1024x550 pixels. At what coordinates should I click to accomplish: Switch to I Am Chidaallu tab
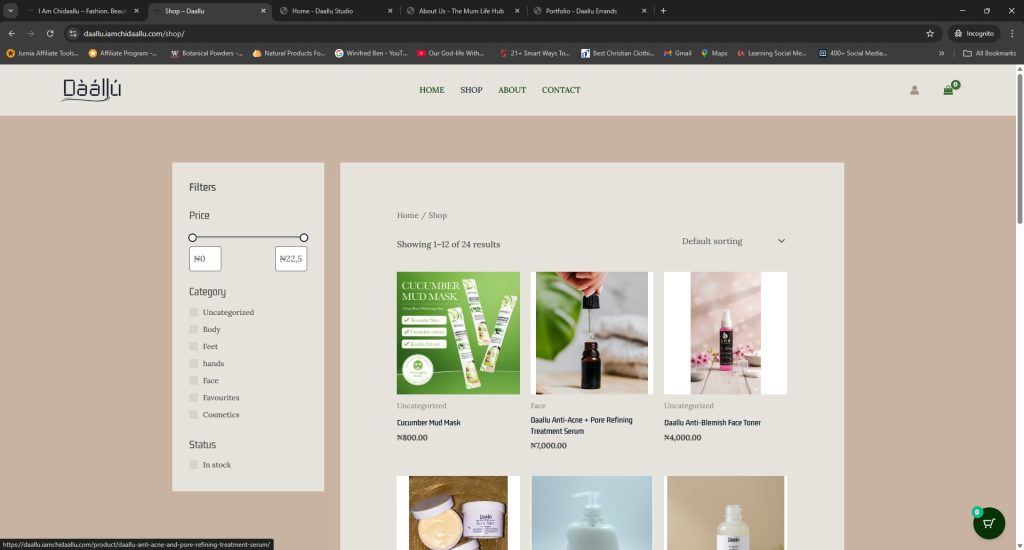[x=82, y=11]
